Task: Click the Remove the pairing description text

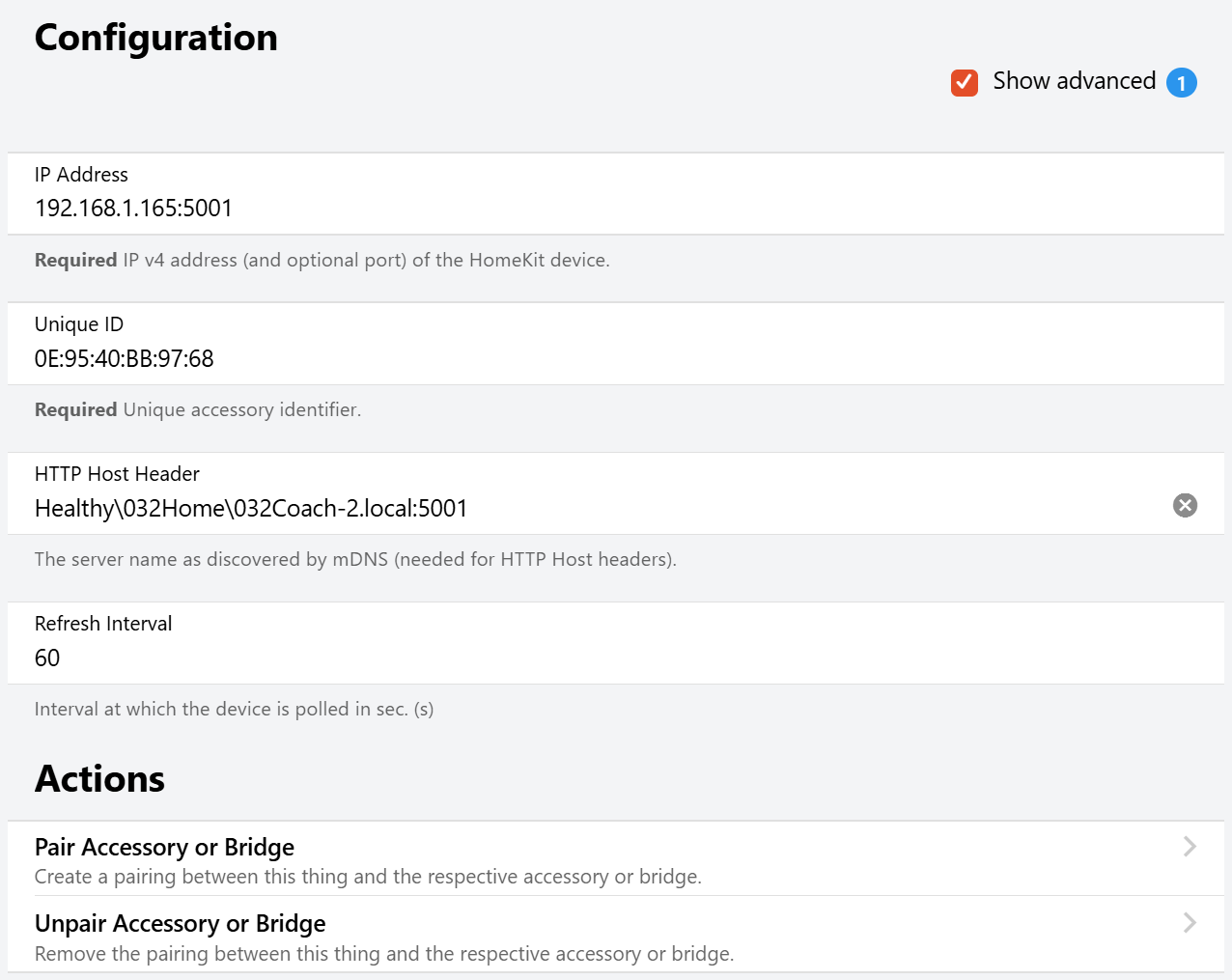Action: pyautogui.click(x=384, y=954)
